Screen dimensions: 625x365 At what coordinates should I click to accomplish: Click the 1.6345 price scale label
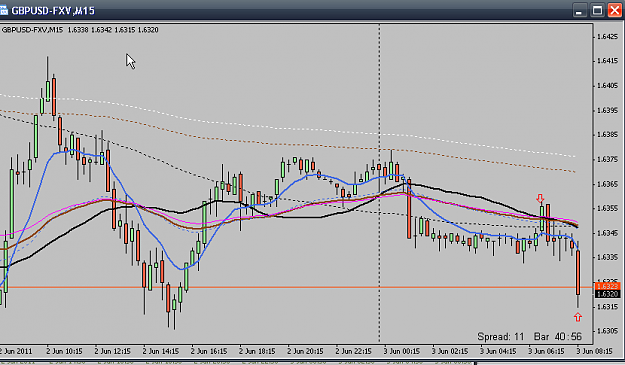pyautogui.click(x=607, y=233)
